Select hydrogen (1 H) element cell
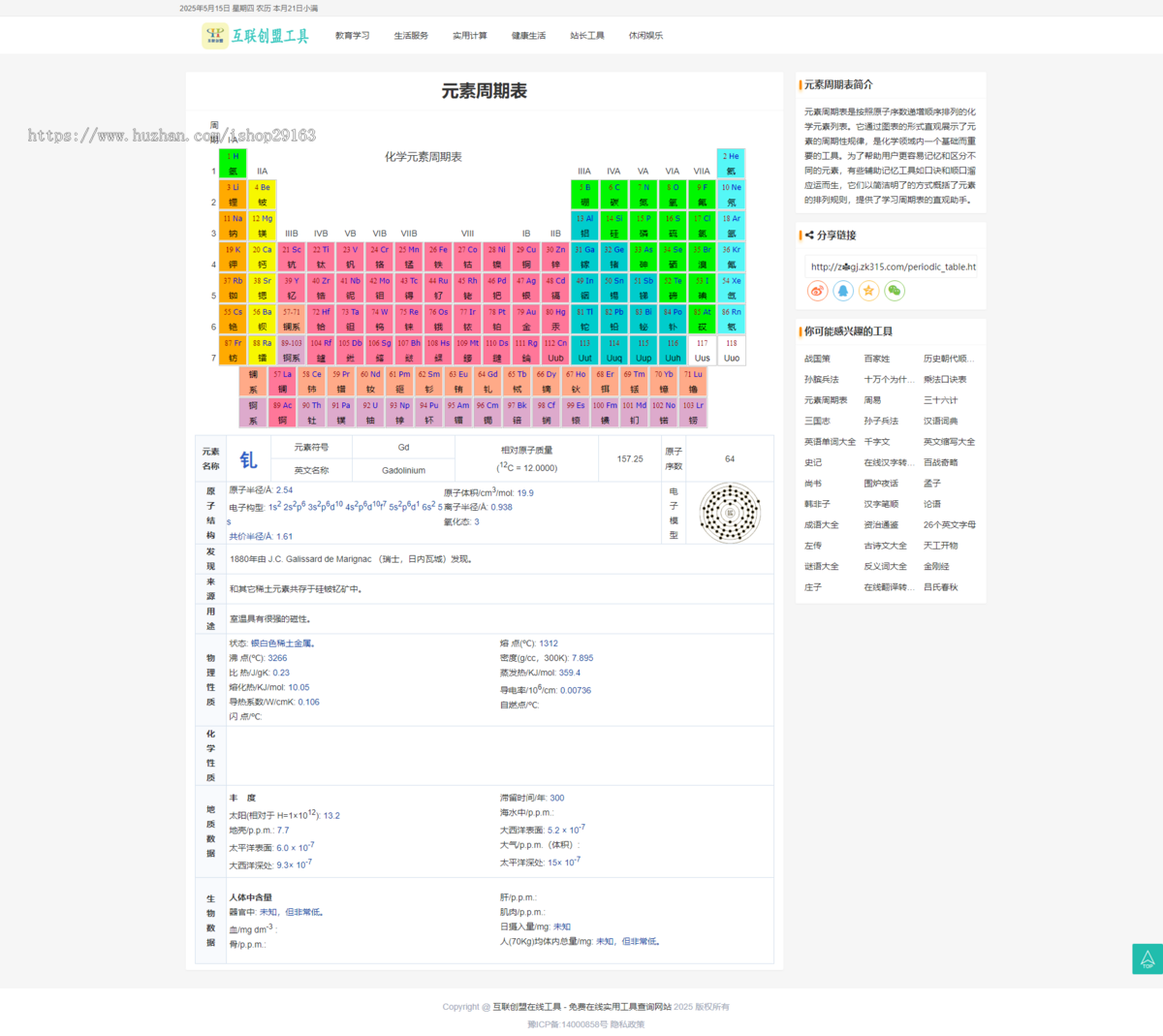Image resolution: width=1163 pixels, height=1036 pixels. coord(233,163)
